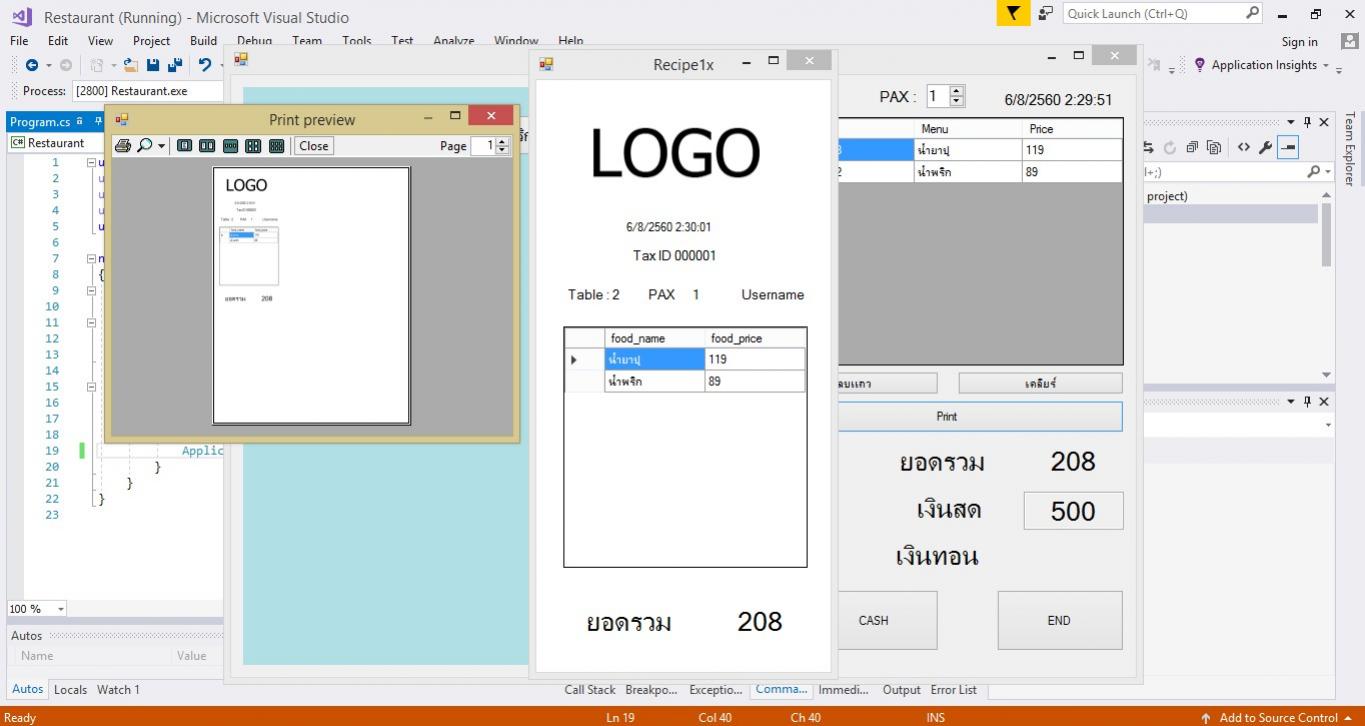Select one-page layout in Print preview
Viewport: 1365px width, 726px height.
(184, 146)
